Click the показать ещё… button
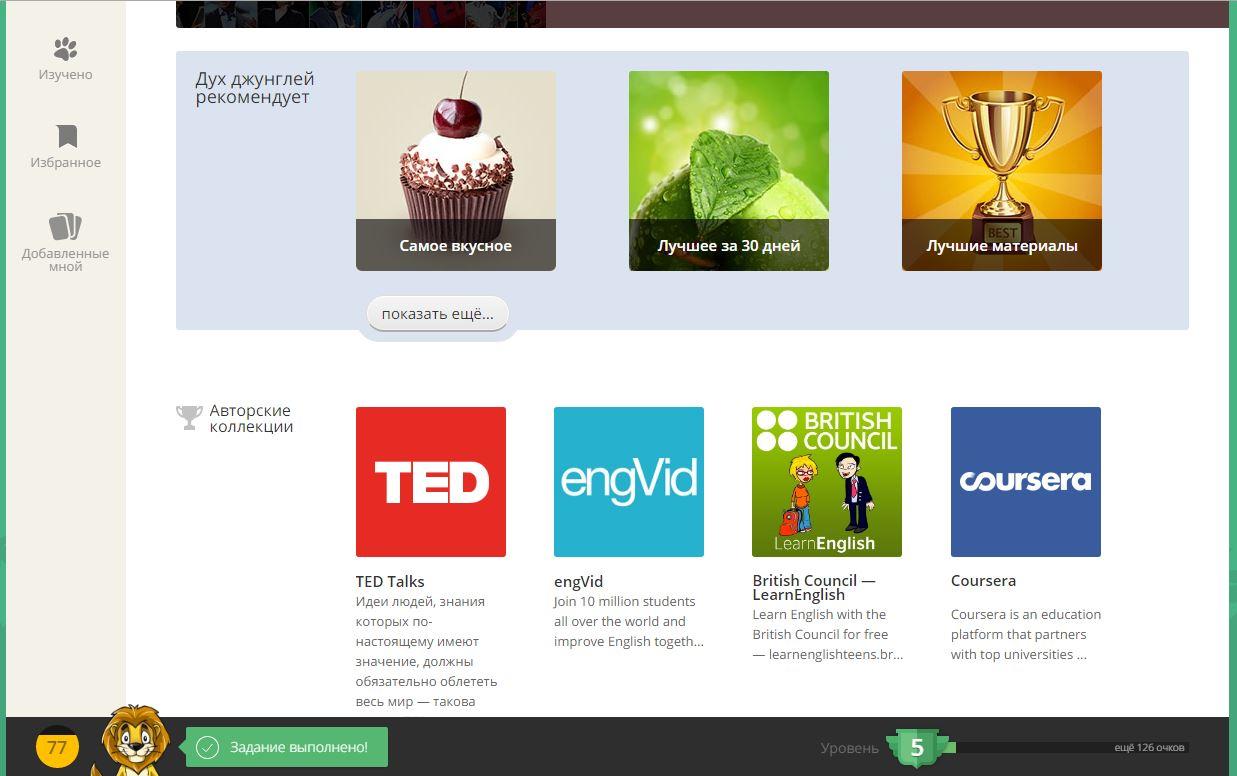This screenshot has height=776, width=1237. 437,313
